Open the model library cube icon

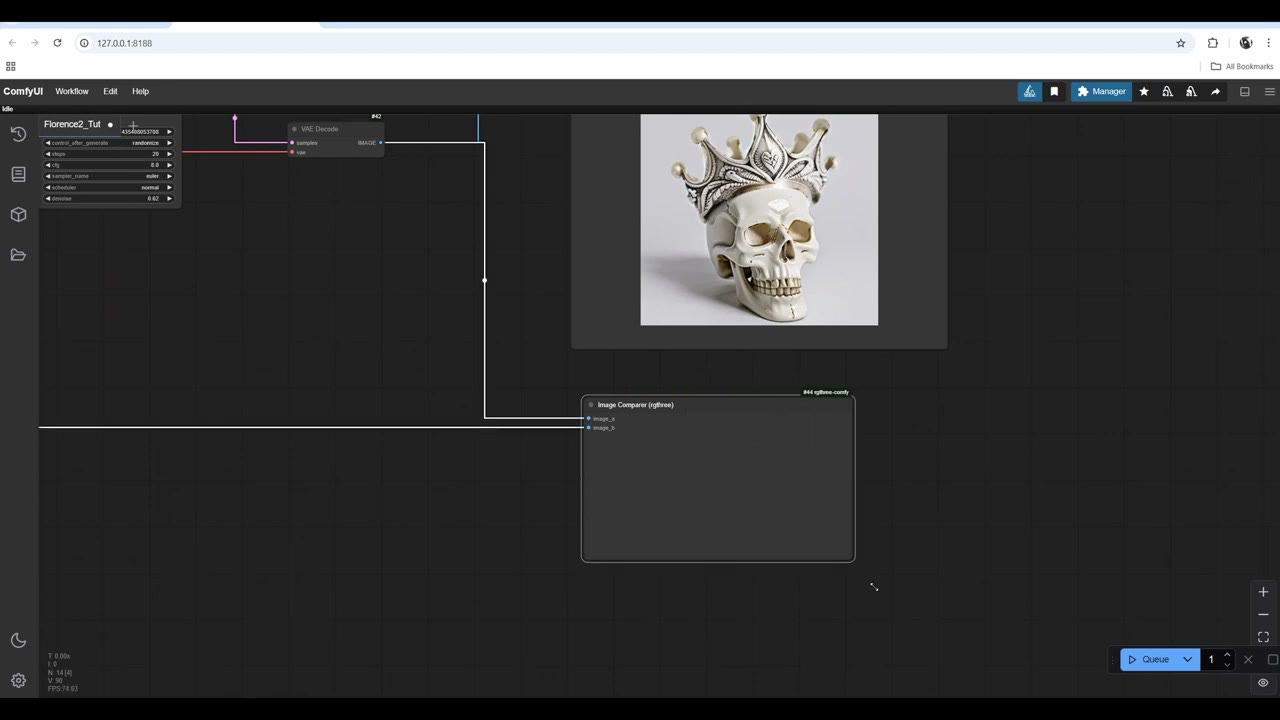18,214
